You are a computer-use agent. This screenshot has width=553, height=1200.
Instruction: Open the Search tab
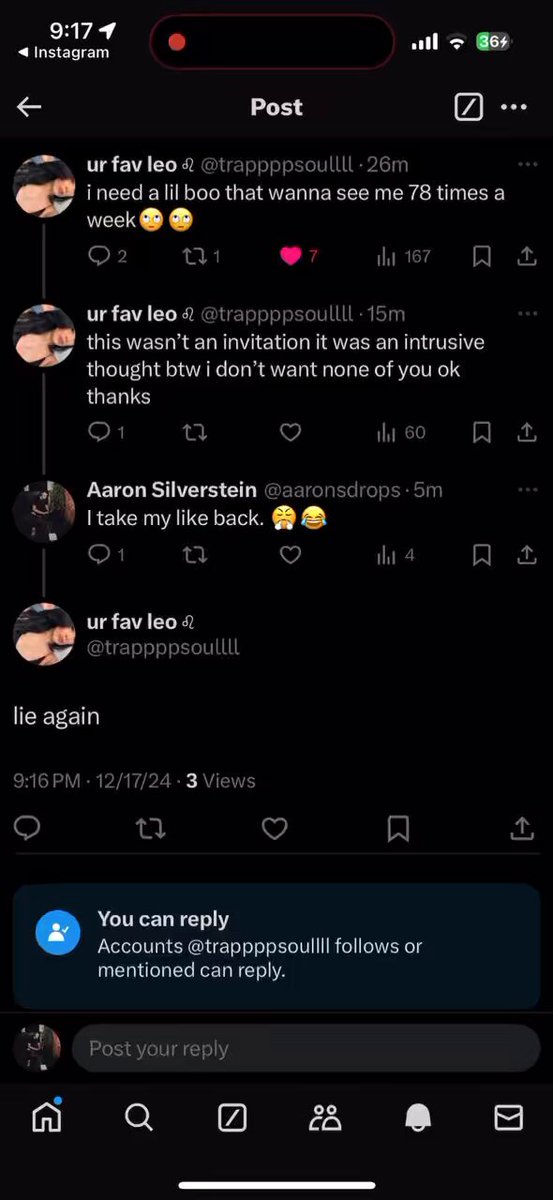[139, 1117]
